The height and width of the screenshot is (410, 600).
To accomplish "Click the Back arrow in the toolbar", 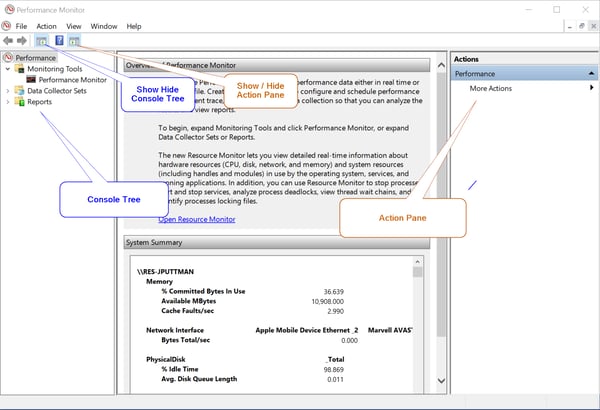I will coord(8,40).
